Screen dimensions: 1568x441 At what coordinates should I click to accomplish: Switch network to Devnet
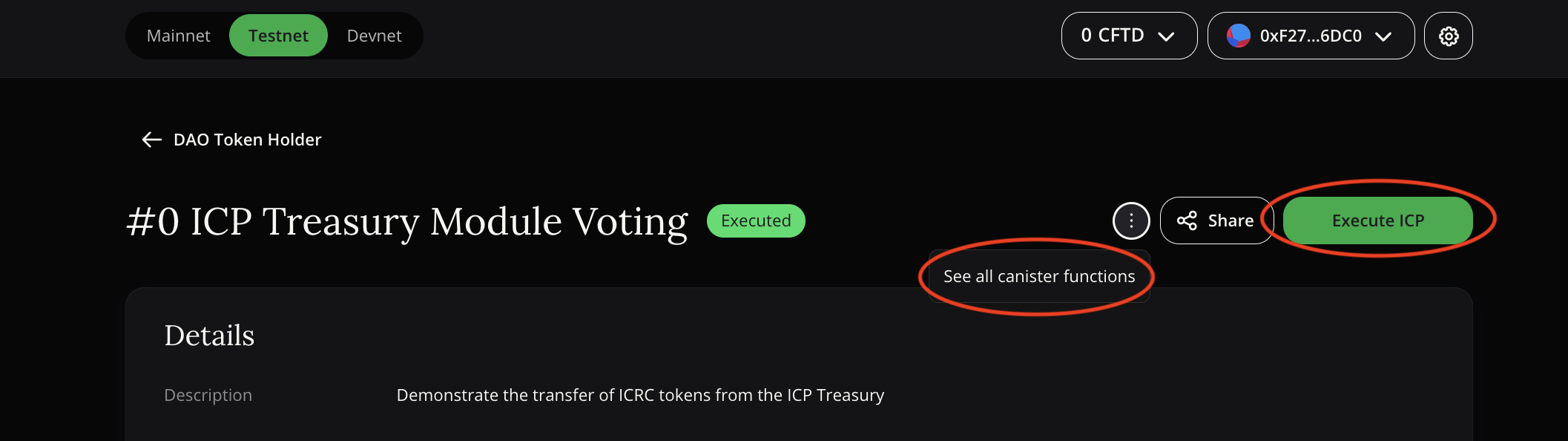pos(374,36)
